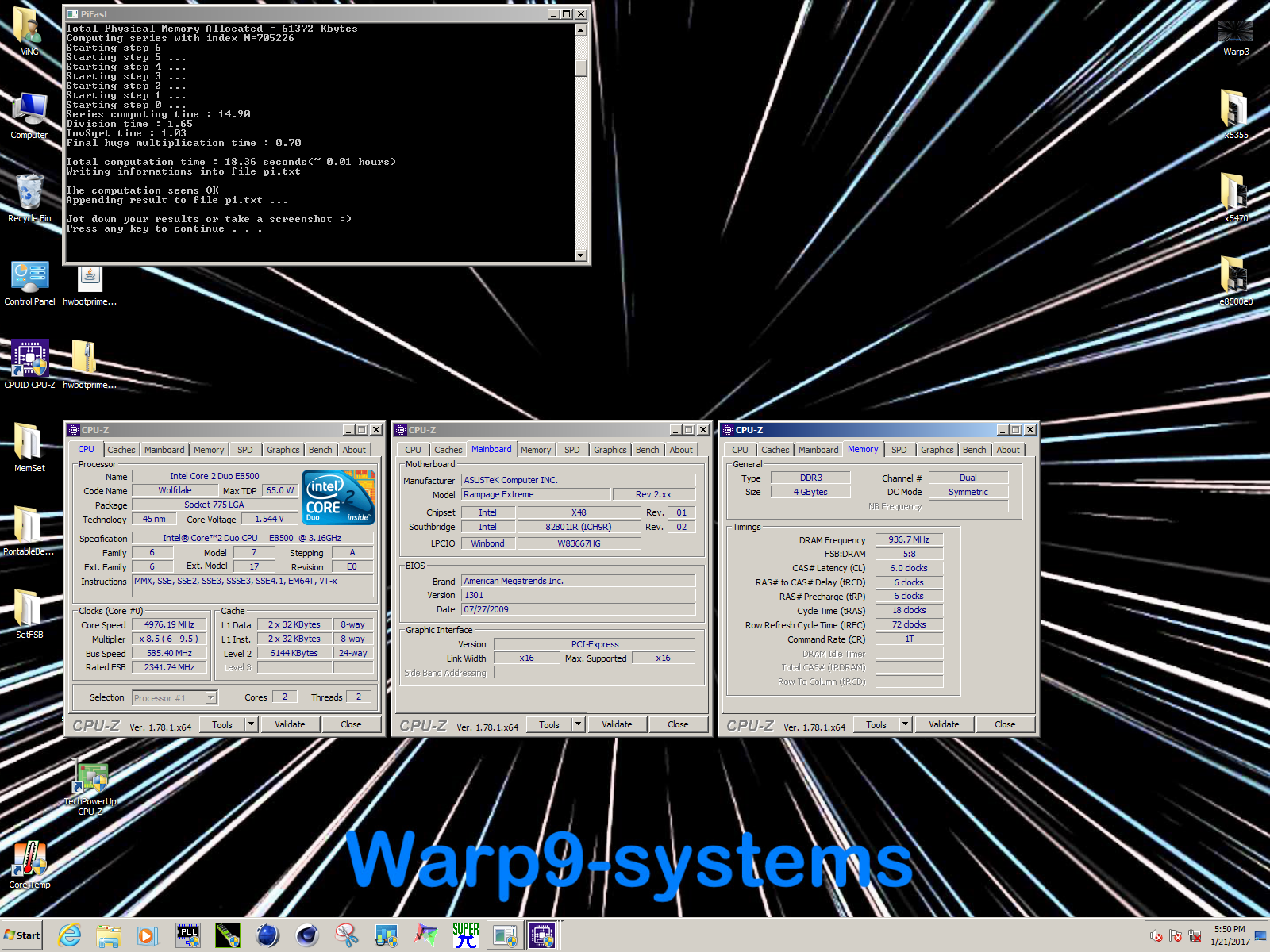Expand Tools dropdown arrow in CPU tab window
The width and height of the screenshot is (1270, 952).
pos(251,724)
